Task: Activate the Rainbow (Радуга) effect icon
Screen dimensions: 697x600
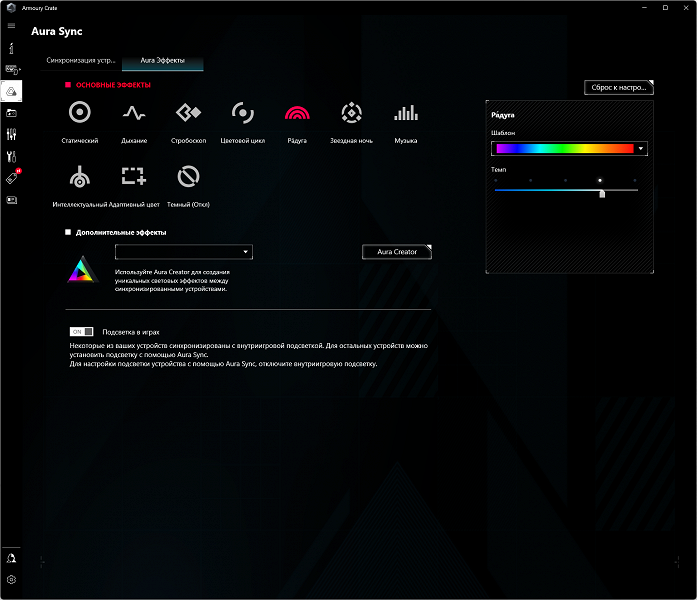Action: (297, 113)
